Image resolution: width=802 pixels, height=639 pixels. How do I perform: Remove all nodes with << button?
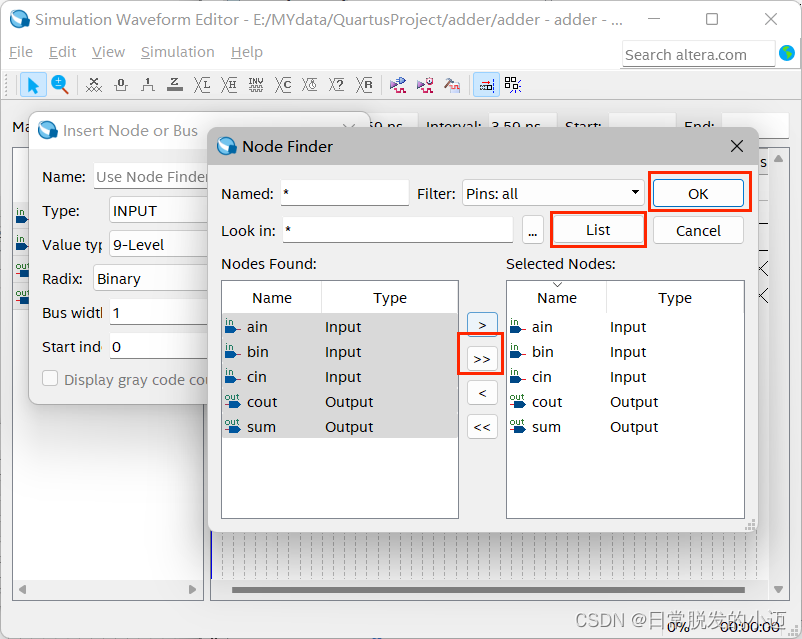coord(482,427)
